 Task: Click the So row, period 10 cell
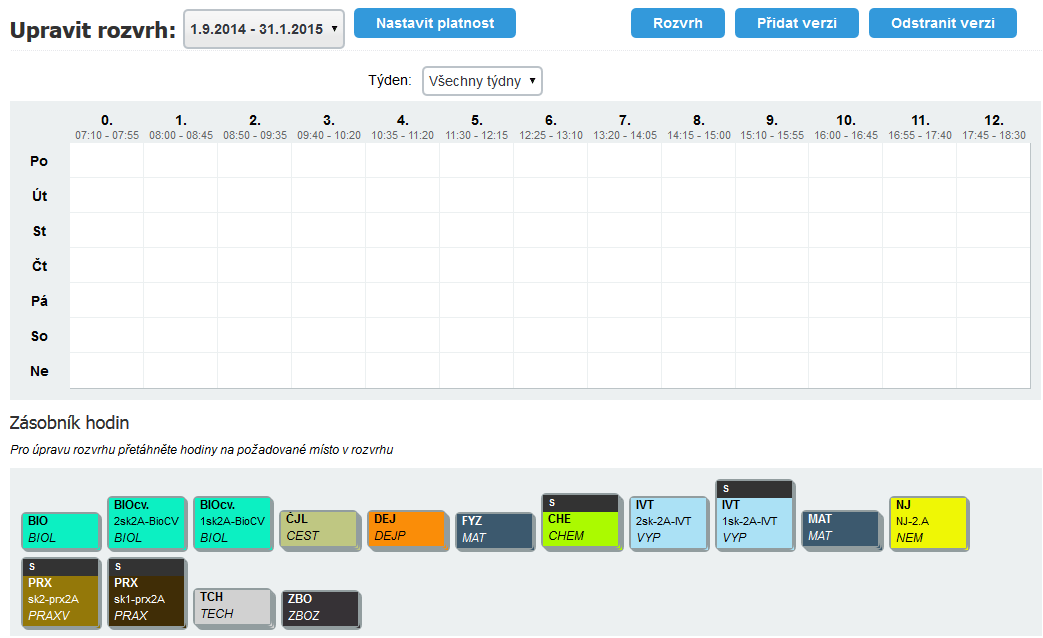point(845,335)
